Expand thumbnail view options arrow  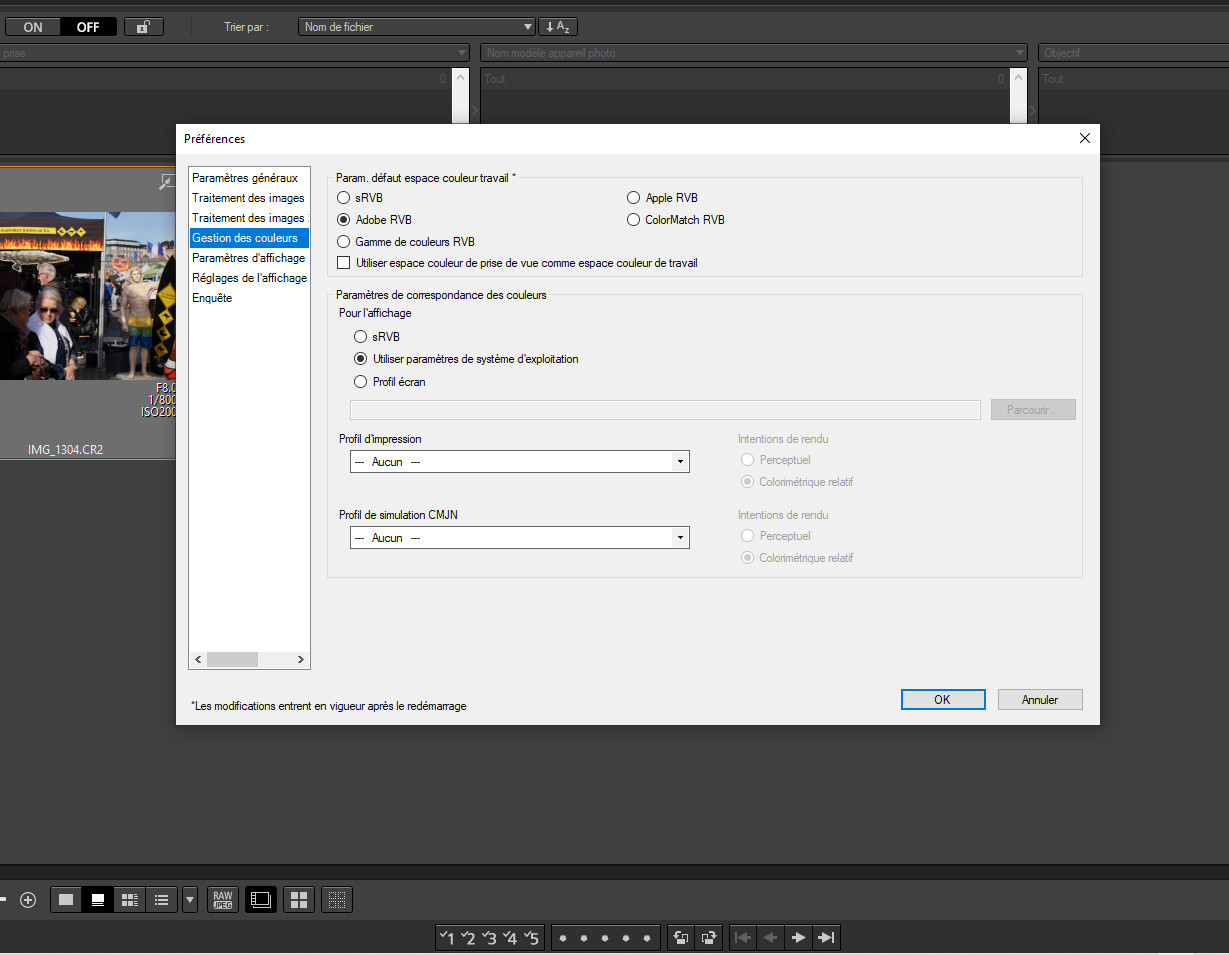click(x=190, y=899)
